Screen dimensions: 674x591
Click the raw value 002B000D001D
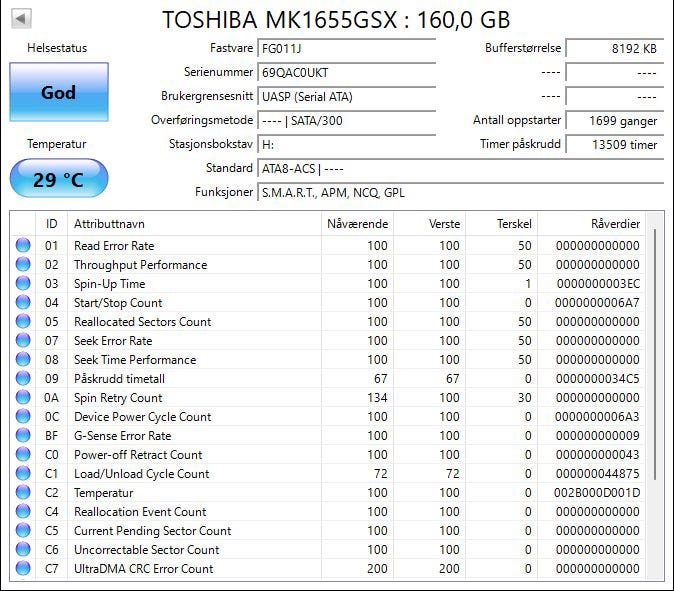coord(597,493)
